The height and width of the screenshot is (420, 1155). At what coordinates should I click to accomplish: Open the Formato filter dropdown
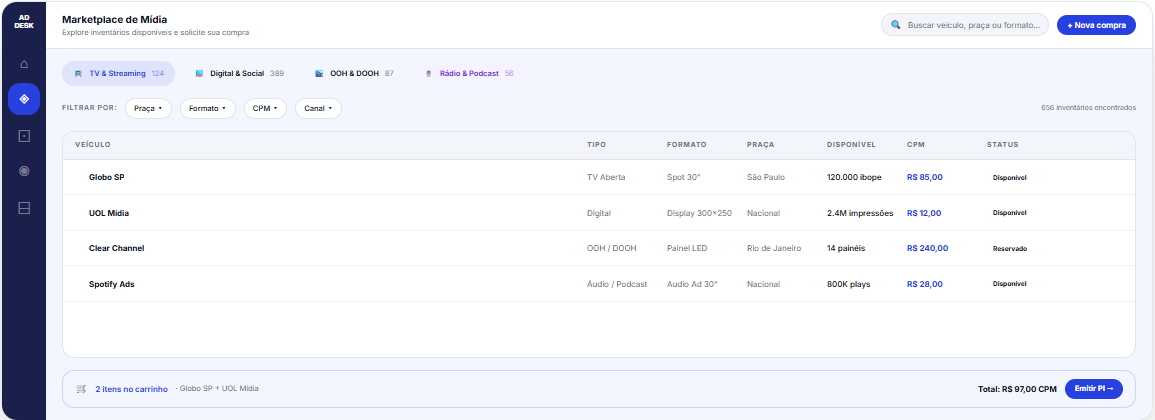click(208, 108)
